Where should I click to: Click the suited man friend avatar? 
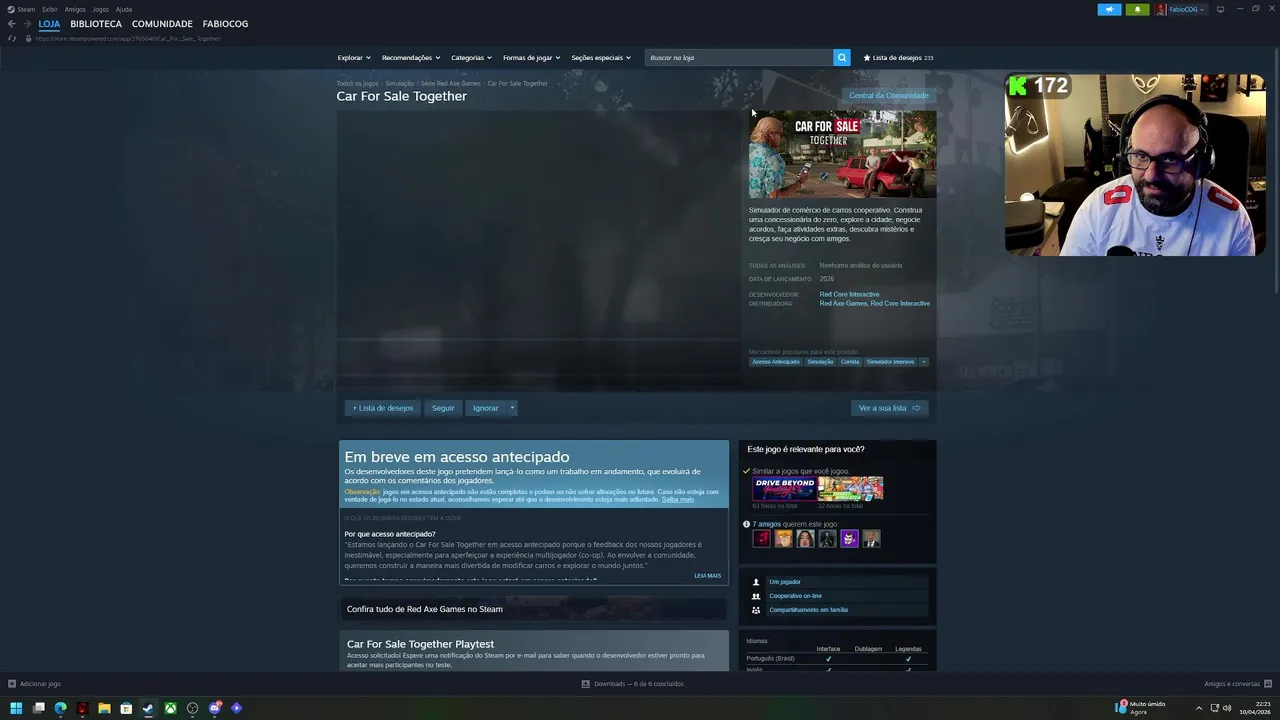pyautogui.click(x=871, y=539)
